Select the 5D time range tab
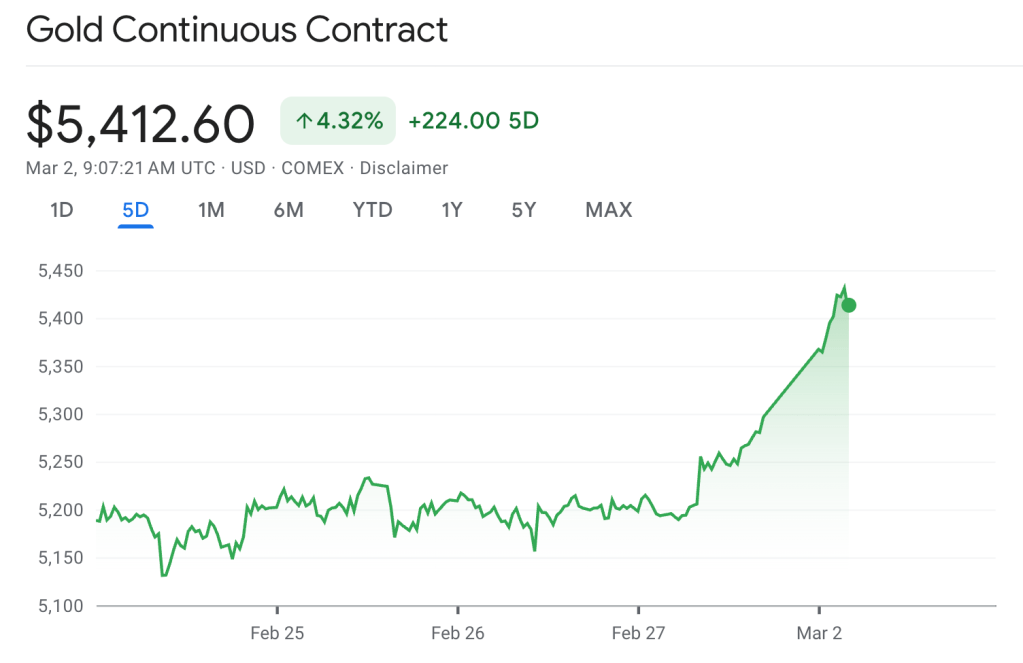Image resolution: width=1023 pixels, height=663 pixels. pos(135,210)
